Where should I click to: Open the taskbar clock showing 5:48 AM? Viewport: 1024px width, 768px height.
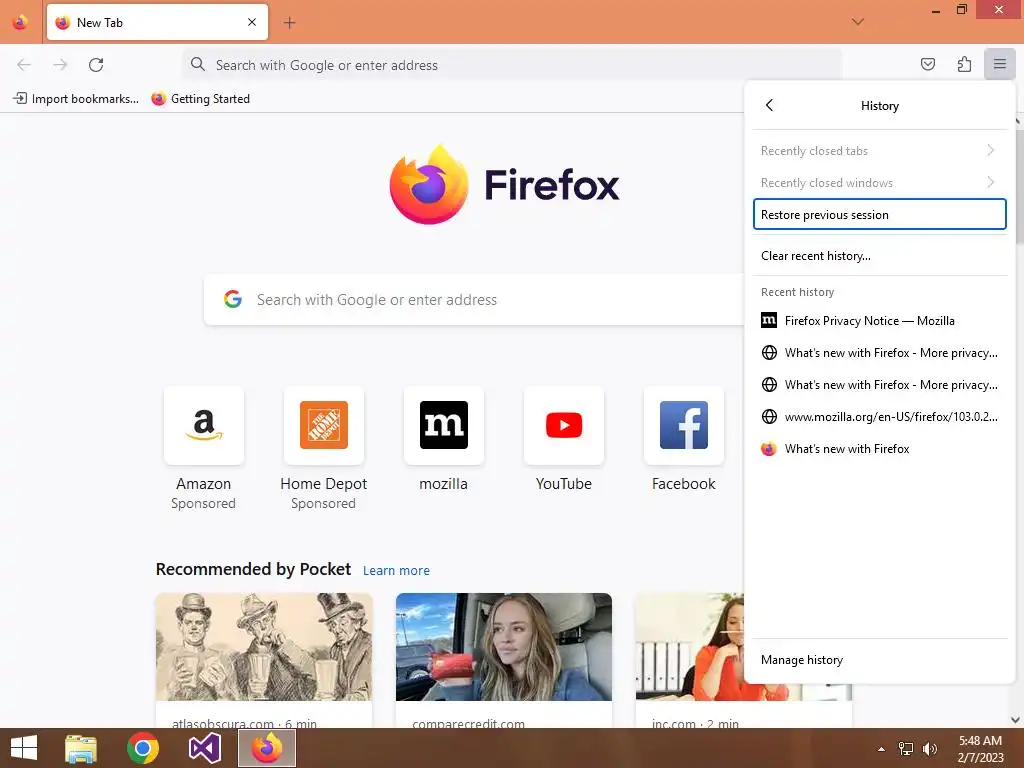click(x=980, y=749)
